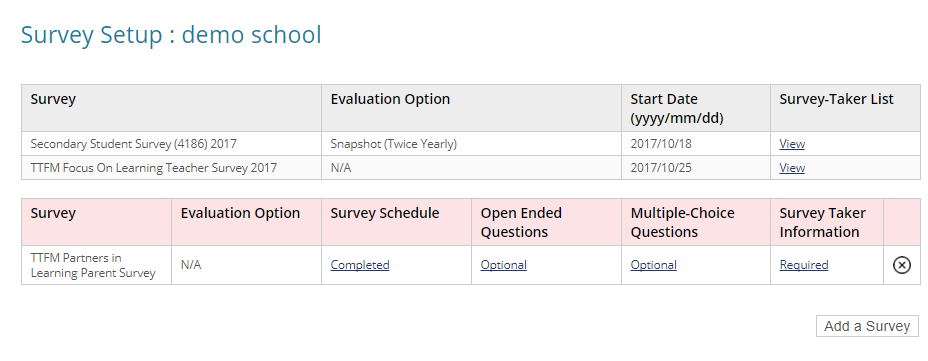Click the Survey-Taker List column header

(x=845, y=108)
